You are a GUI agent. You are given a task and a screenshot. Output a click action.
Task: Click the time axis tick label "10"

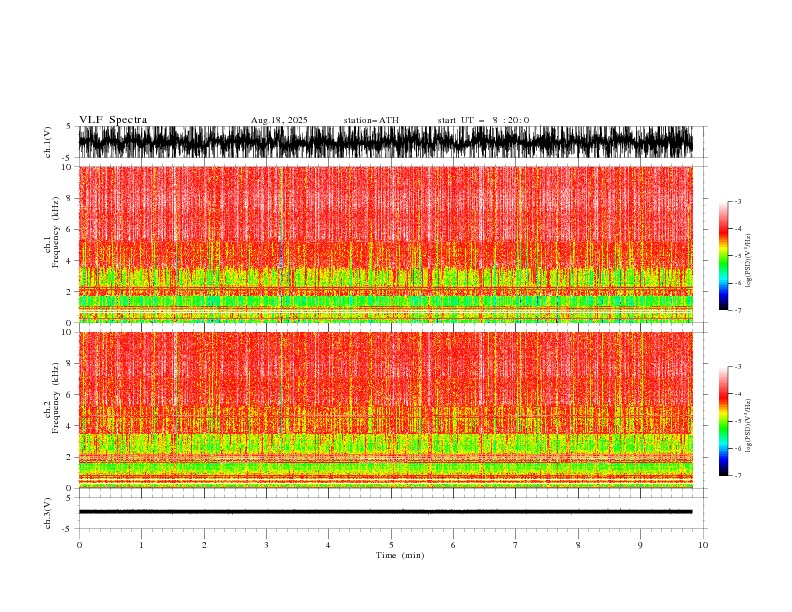coord(703,545)
